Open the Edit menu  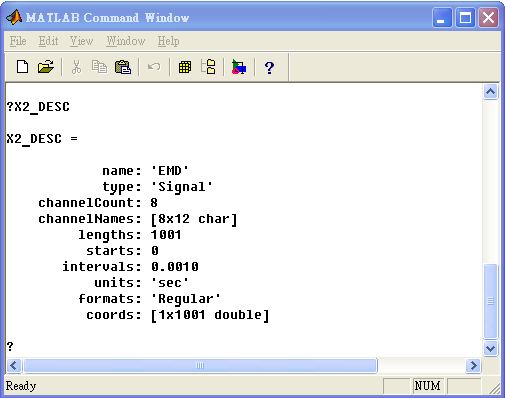click(48, 41)
